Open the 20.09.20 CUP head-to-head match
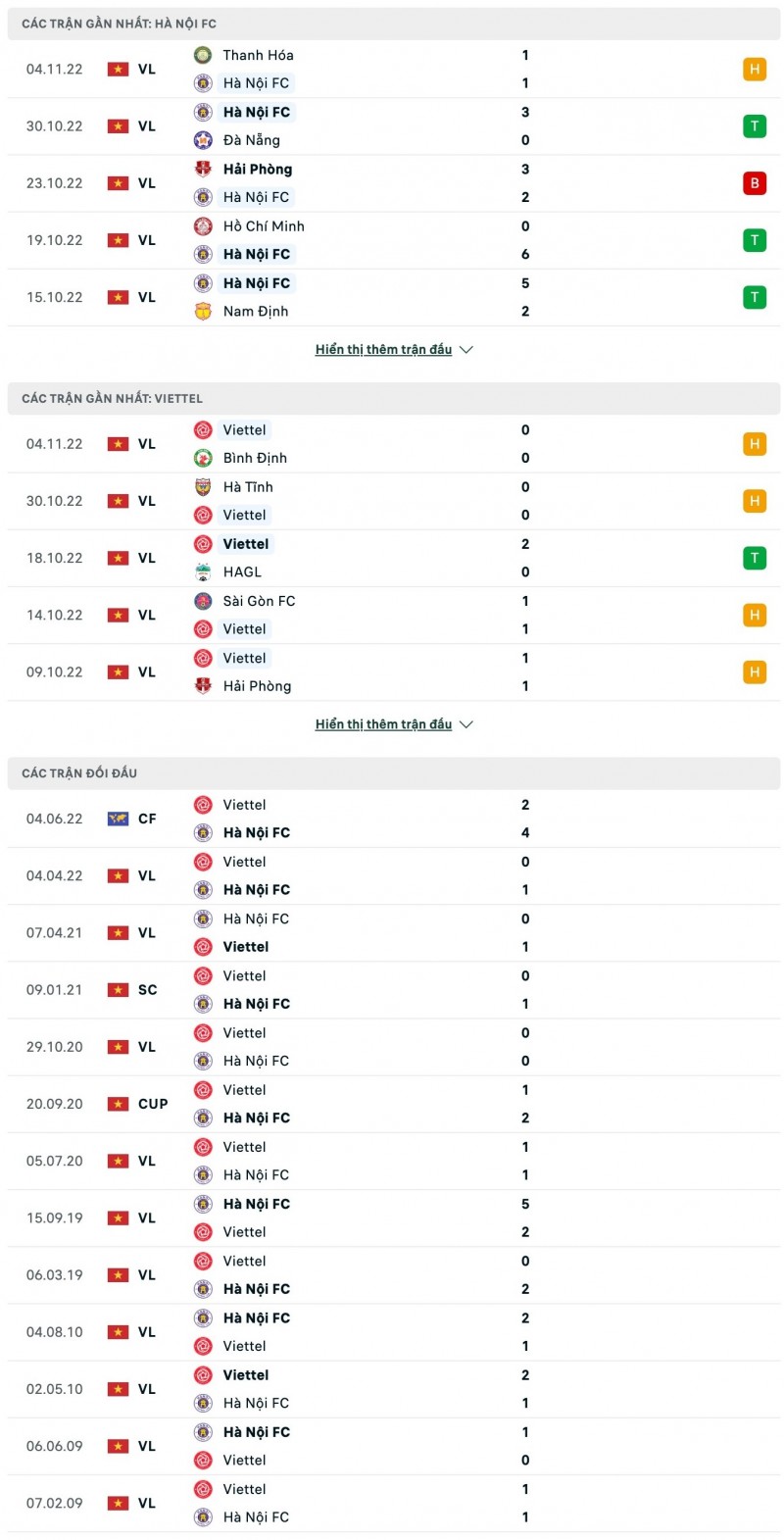 pyautogui.click(x=392, y=1104)
